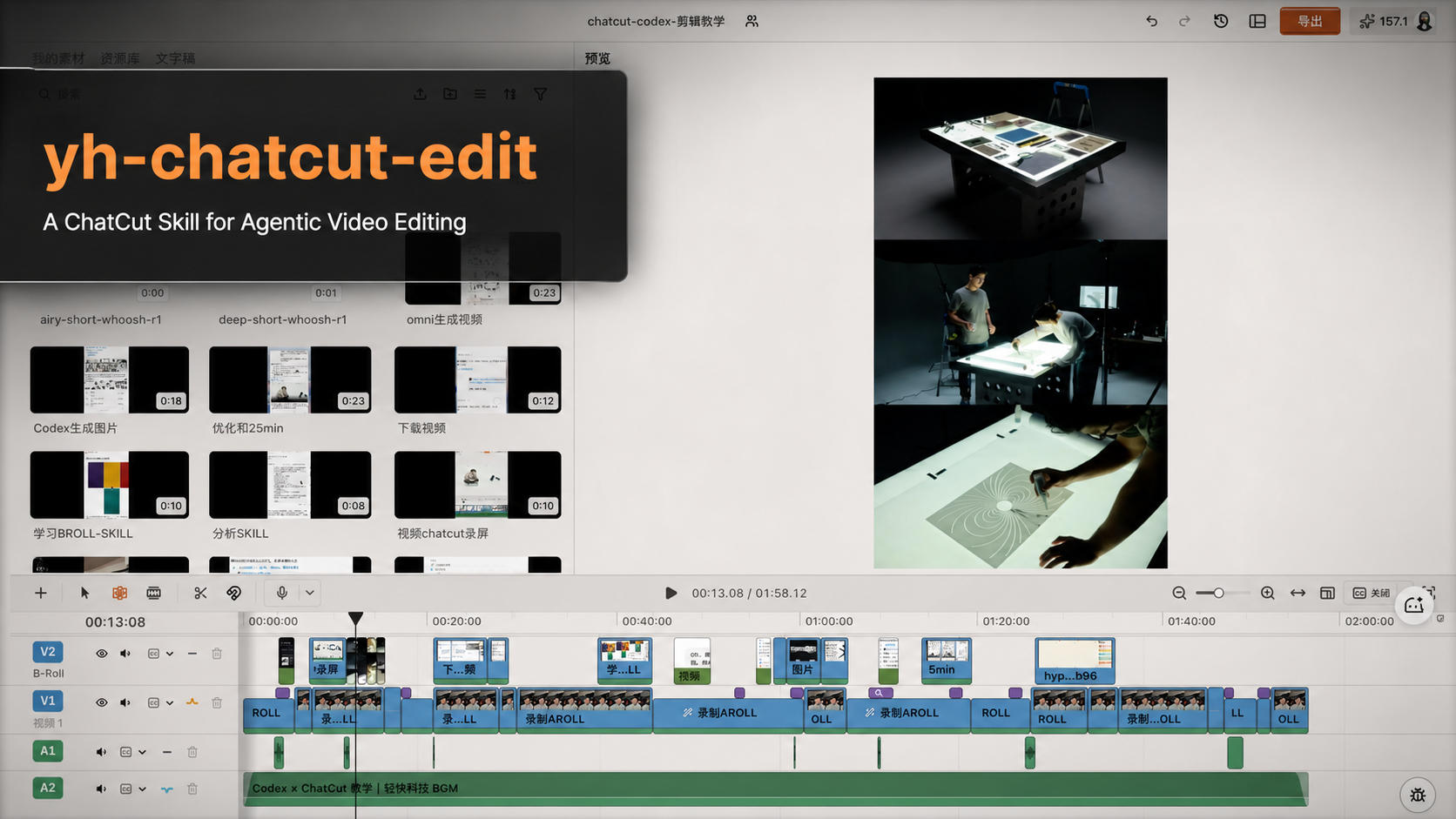Delete the V2 B-Roll track trash icon

coord(217,654)
